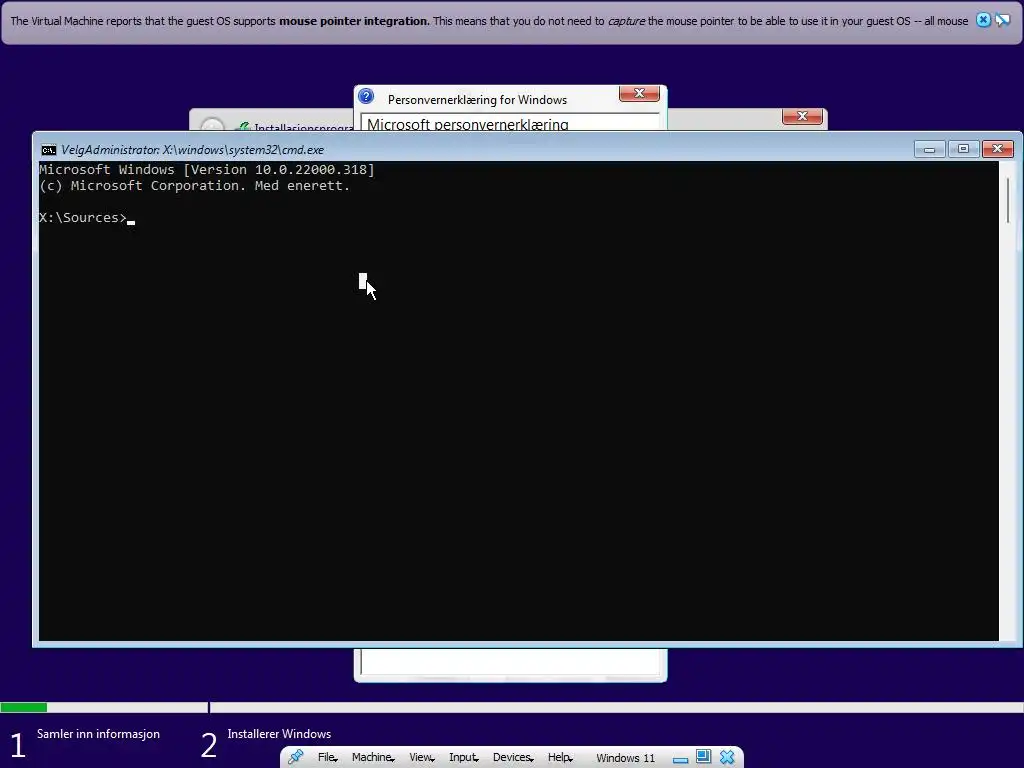This screenshot has height=768, width=1024.
Task: Close the cmd.exe command prompt window
Action: coord(997,149)
